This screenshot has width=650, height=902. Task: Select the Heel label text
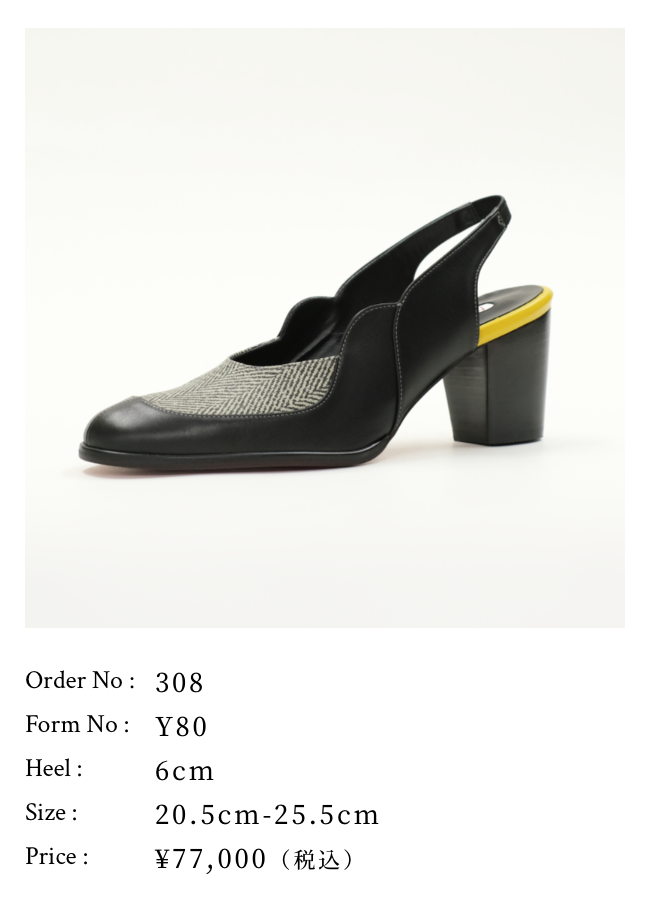tap(53, 769)
